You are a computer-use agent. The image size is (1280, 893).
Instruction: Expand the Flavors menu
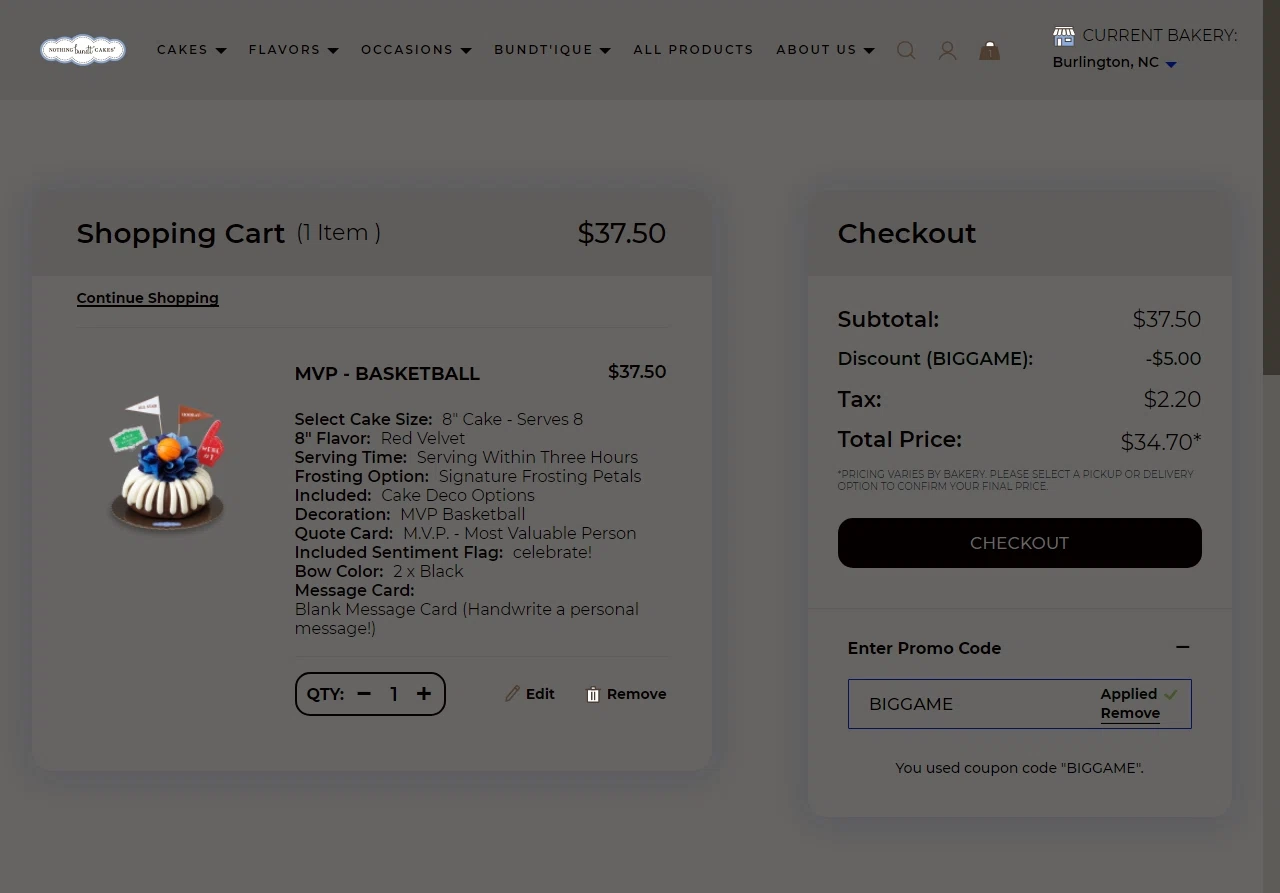tap(294, 50)
